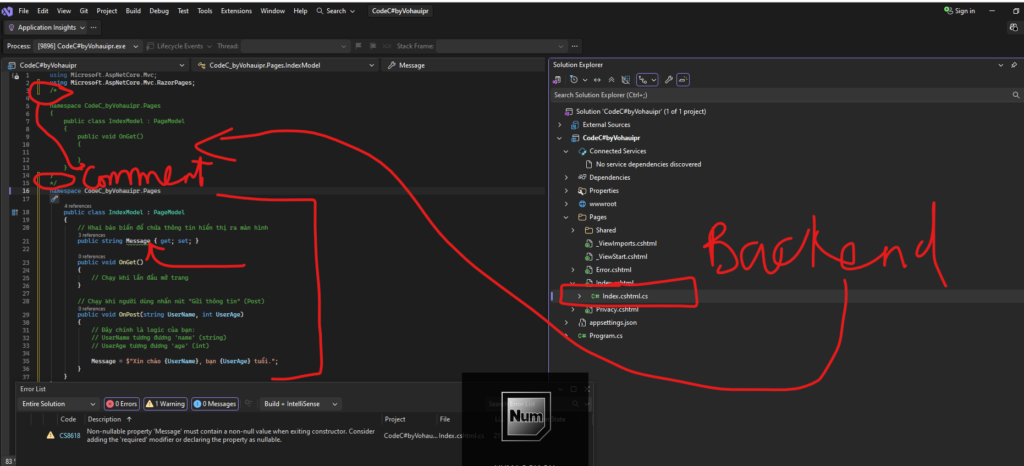Toggle the 0 Messages filter
The height and width of the screenshot is (466, 1024).
(215, 404)
